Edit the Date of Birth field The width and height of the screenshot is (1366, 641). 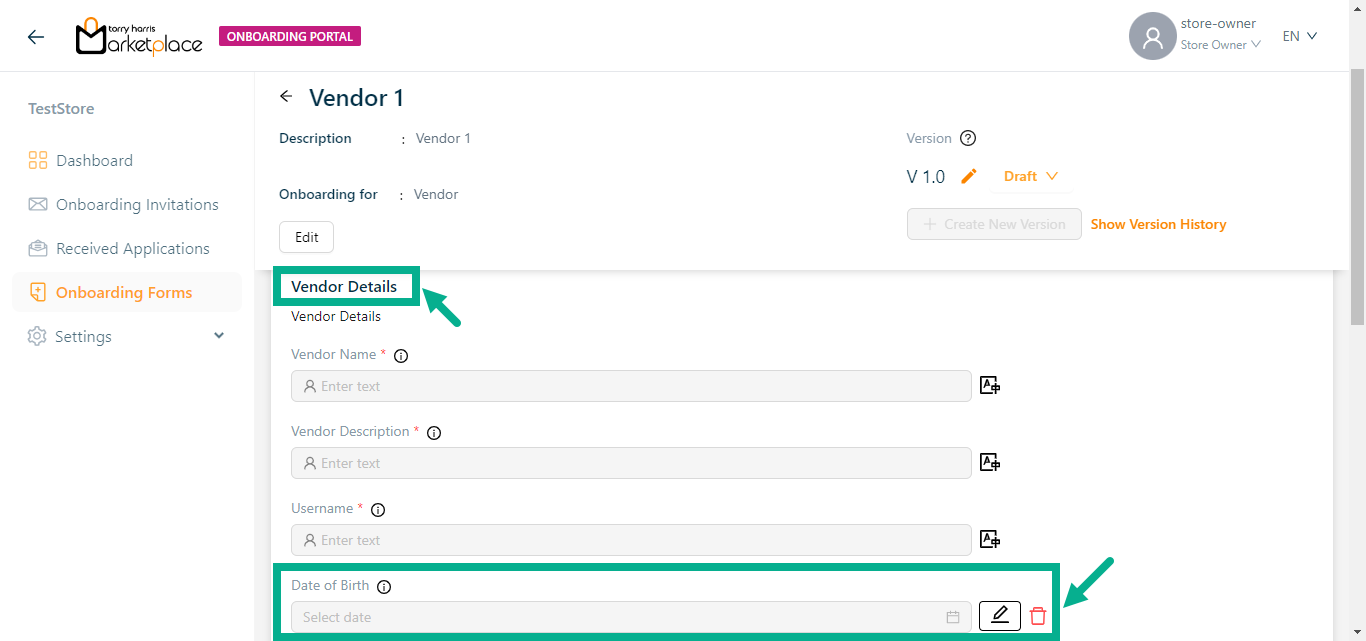999,616
